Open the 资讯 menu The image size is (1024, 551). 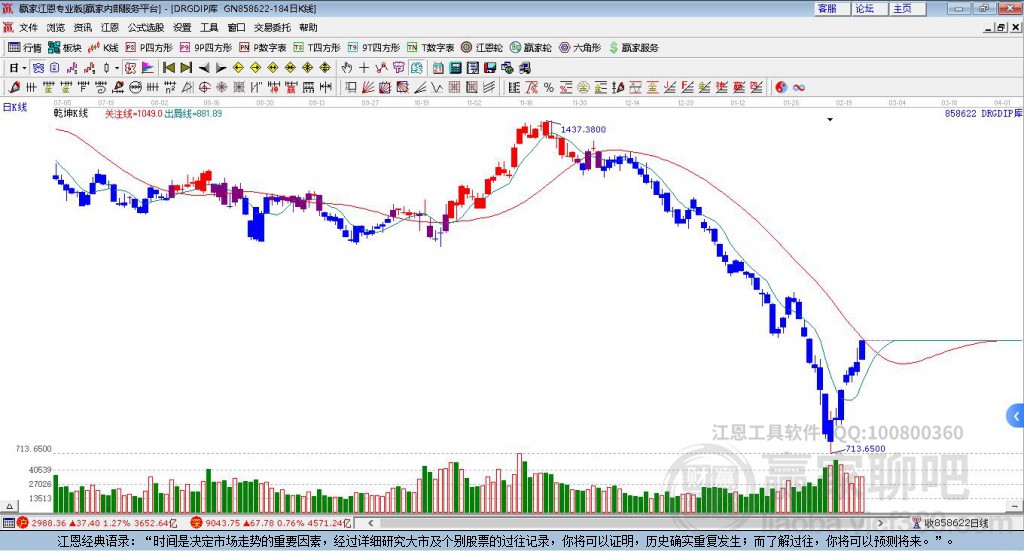click(82, 27)
